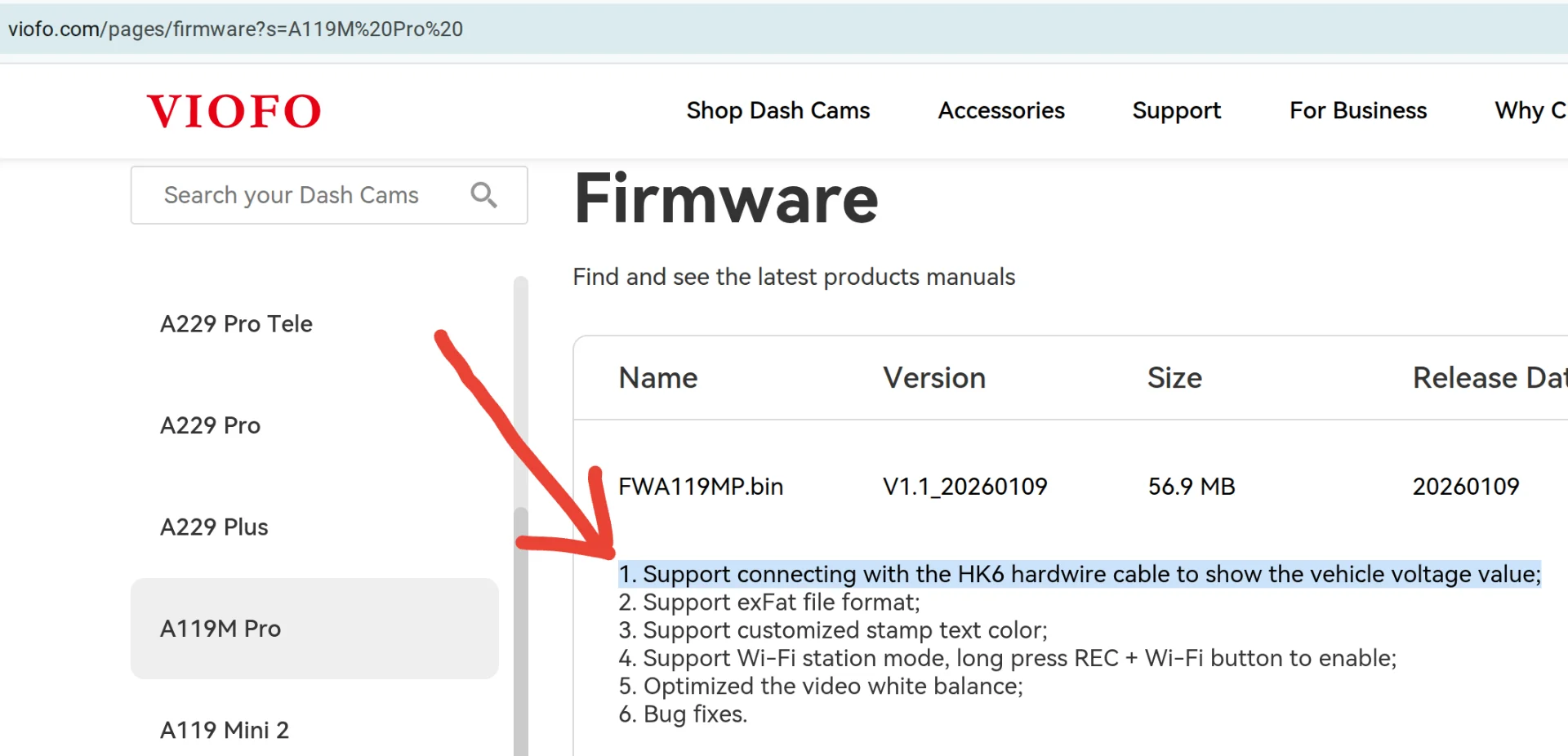Click the model list scrollbar thumb
The height and width of the screenshot is (756, 1568).
521,631
